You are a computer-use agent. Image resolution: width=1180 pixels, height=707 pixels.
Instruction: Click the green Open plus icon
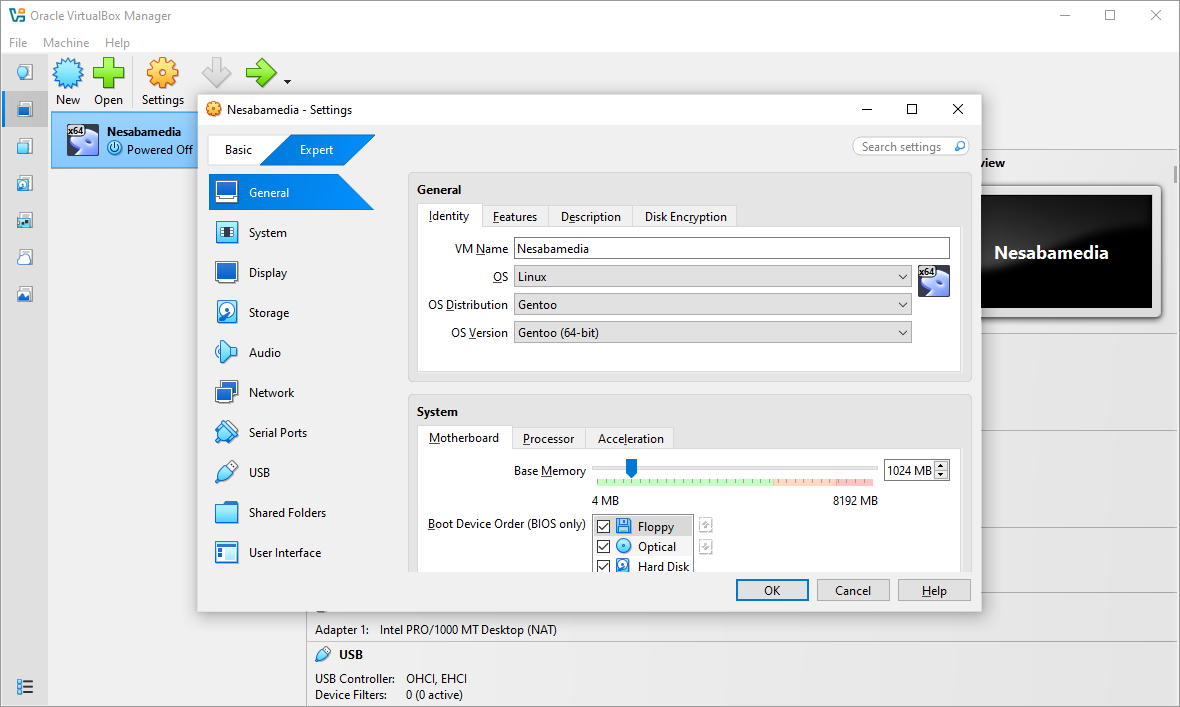(108, 74)
